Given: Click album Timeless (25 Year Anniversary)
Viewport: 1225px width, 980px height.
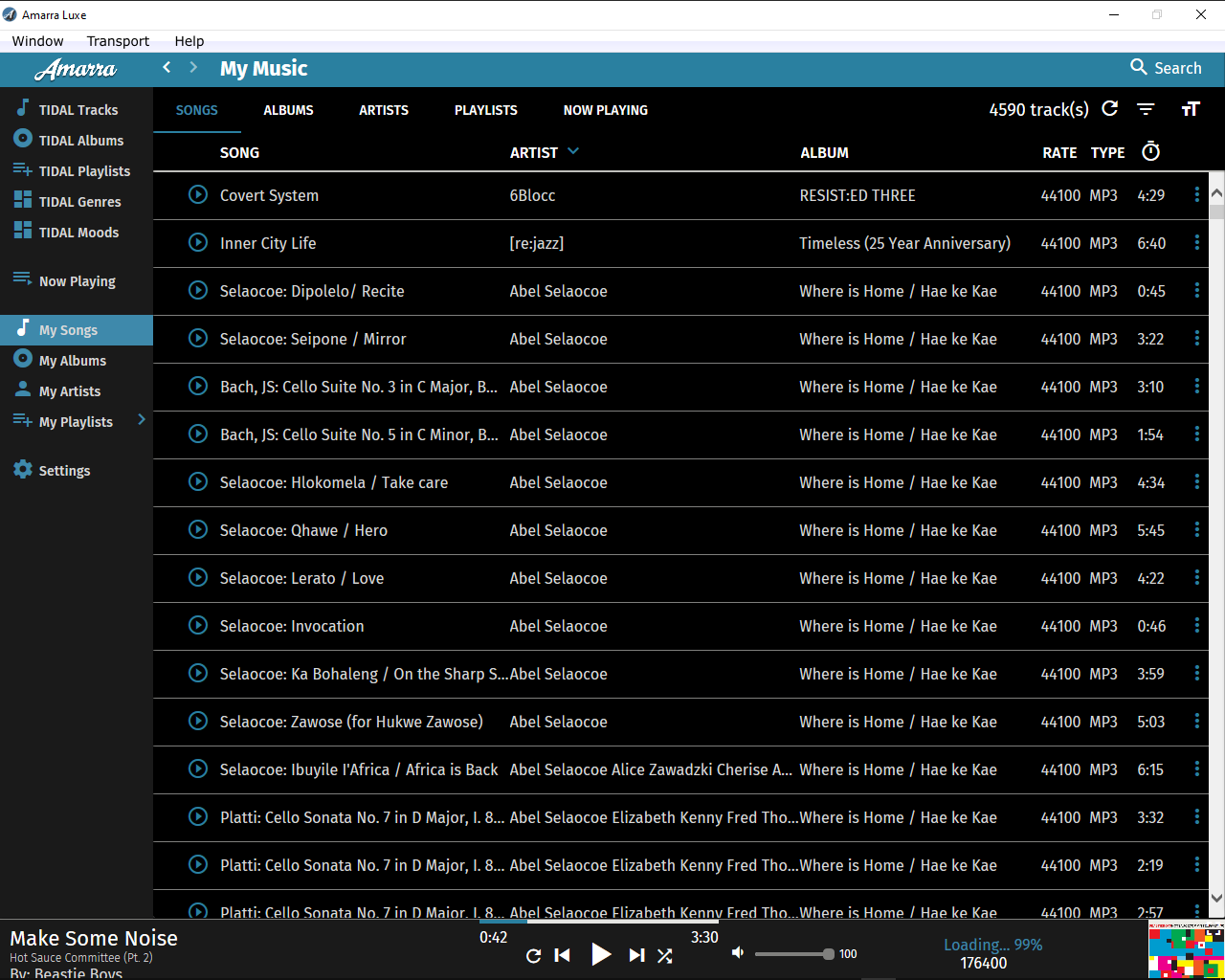Looking at the screenshot, I should click(905, 243).
